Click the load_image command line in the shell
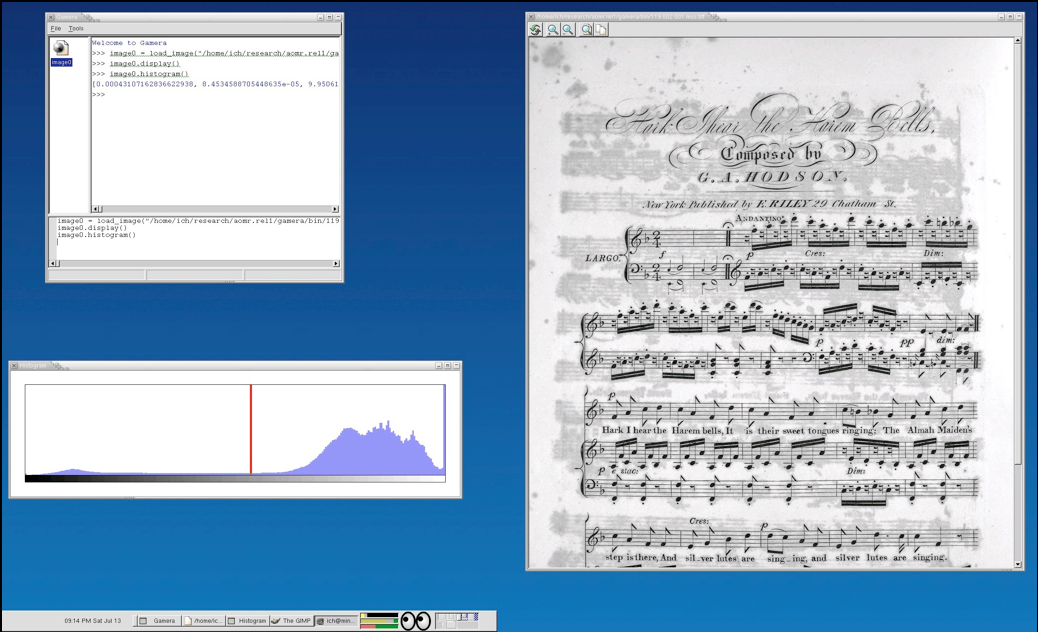The image size is (1038, 632). [224, 53]
